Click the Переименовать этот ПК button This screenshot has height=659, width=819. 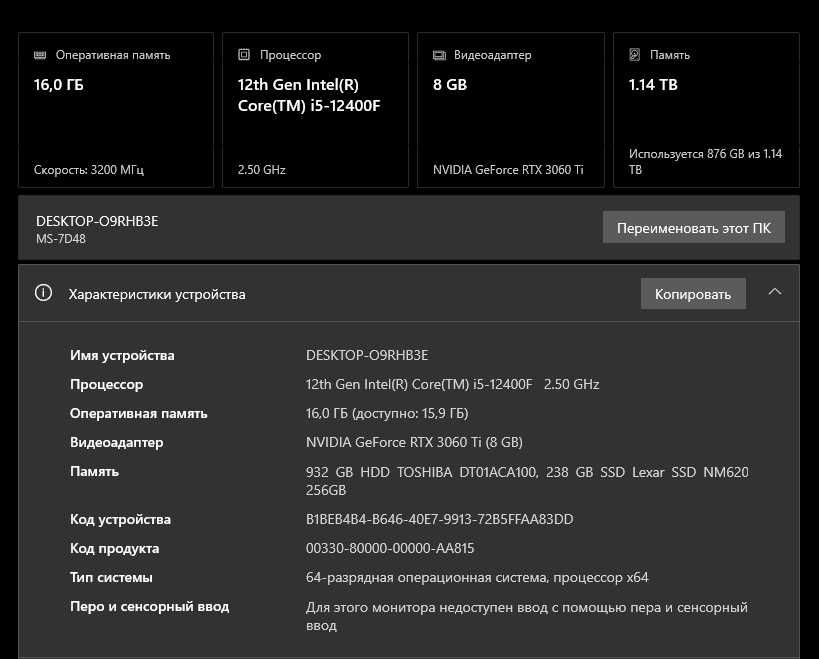click(694, 228)
